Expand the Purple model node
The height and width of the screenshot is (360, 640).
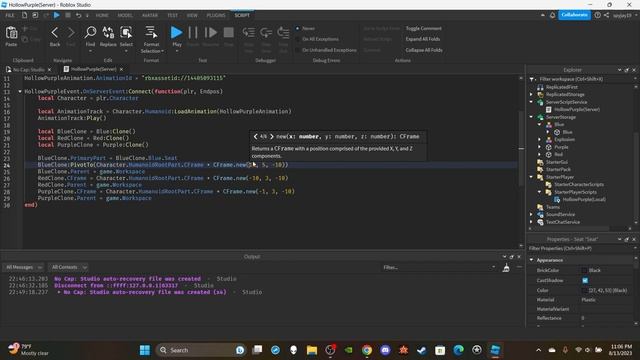click(540, 147)
